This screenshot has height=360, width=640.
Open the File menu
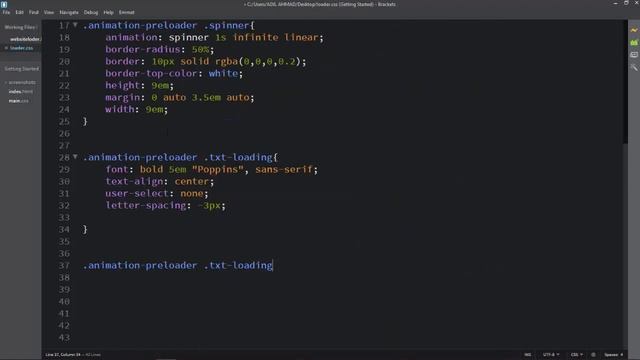6,12
